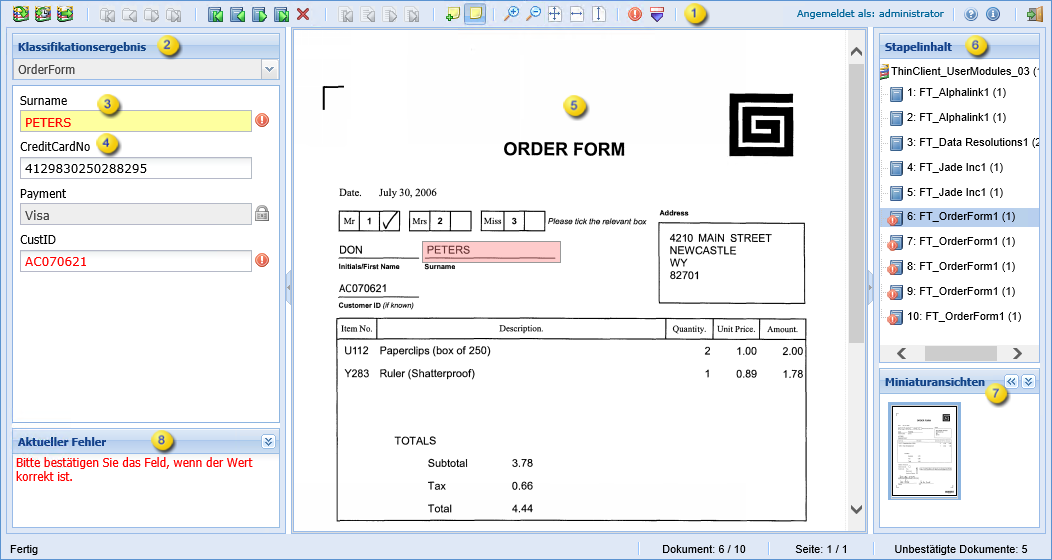The image size is (1052, 560).
Task: Fit document to width
Action: [x=577, y=15]
